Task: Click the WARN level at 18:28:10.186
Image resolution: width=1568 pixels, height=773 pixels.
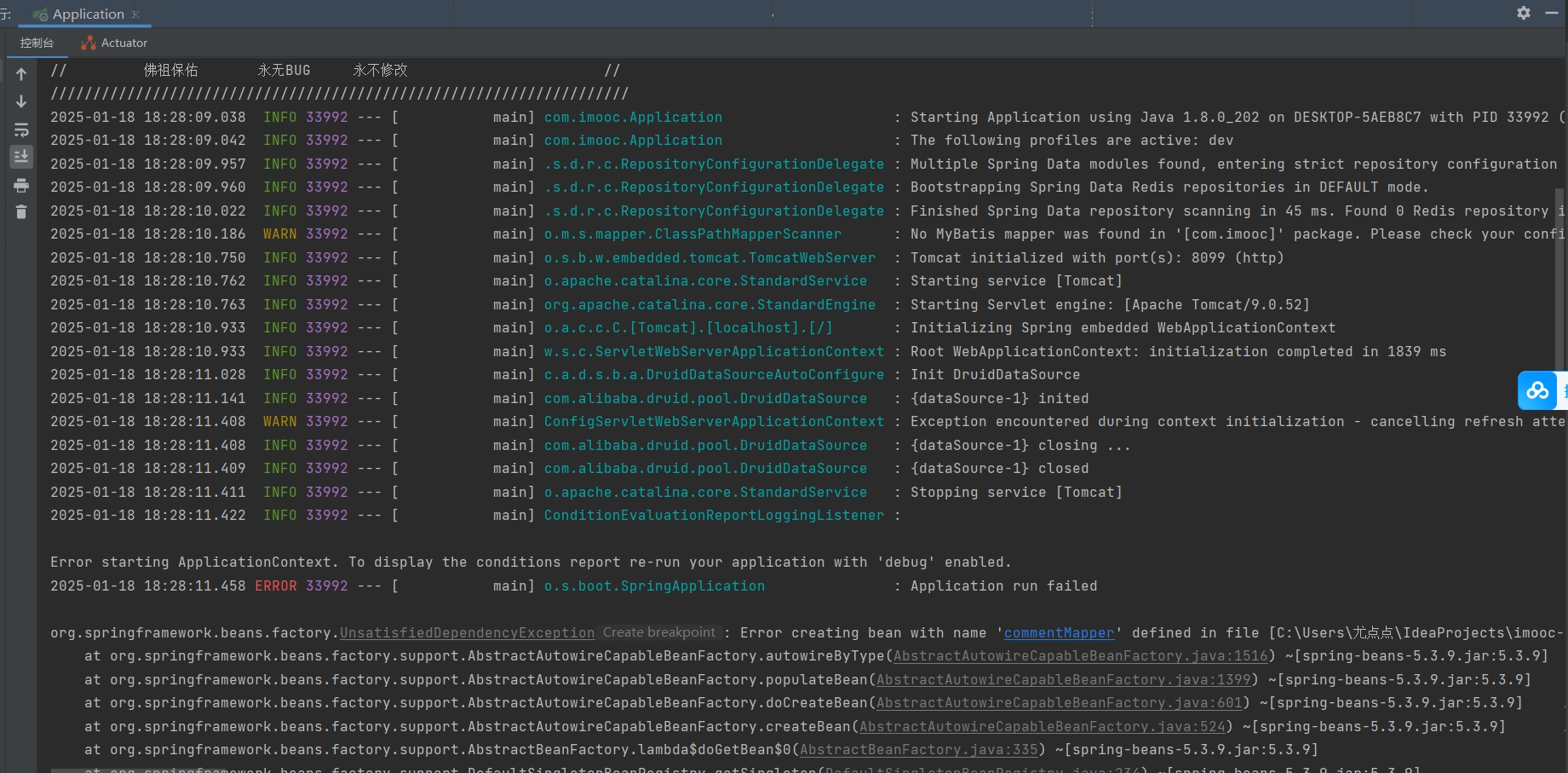Action: click(280, 234)
